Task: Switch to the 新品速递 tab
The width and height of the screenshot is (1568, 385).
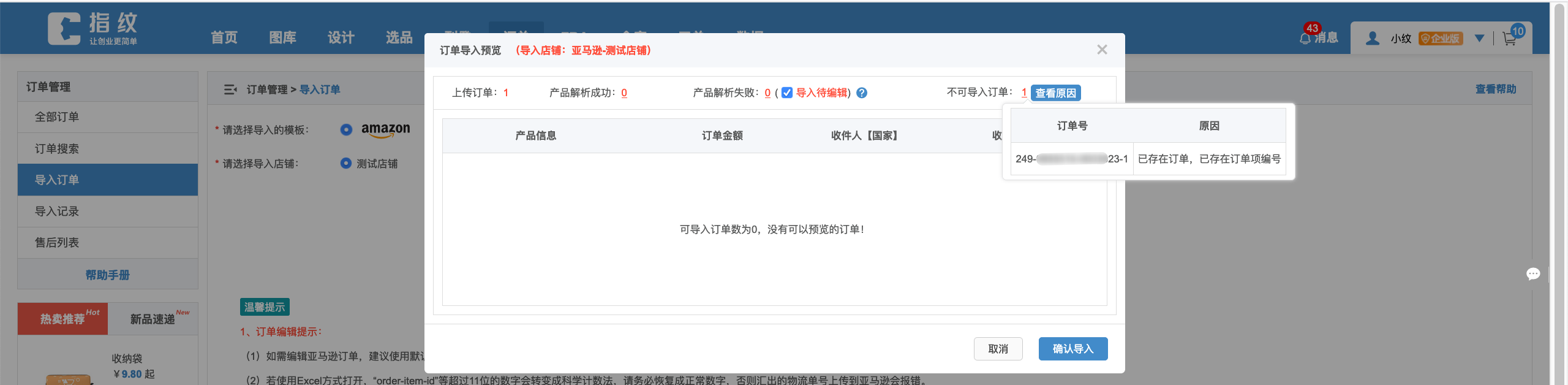Action: [153, 319]
